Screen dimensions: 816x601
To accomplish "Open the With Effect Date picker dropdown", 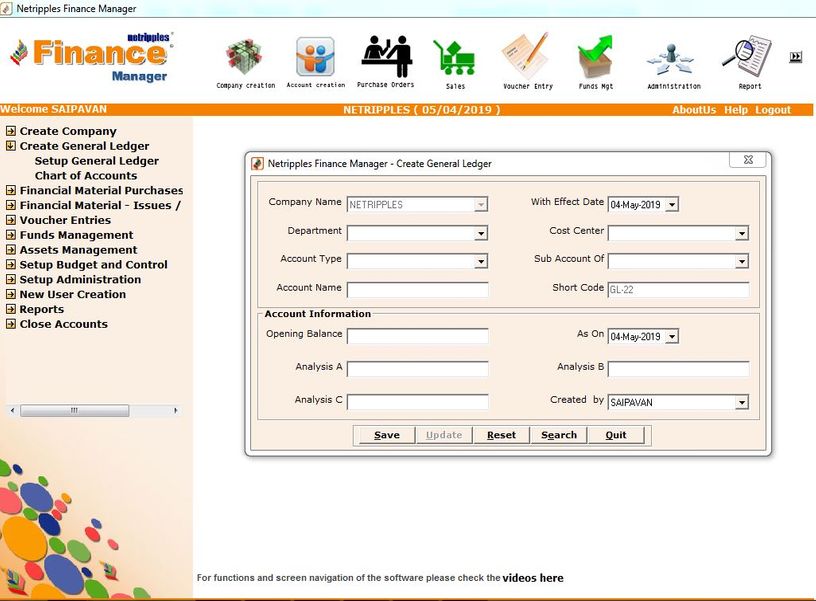I will 672,204.
